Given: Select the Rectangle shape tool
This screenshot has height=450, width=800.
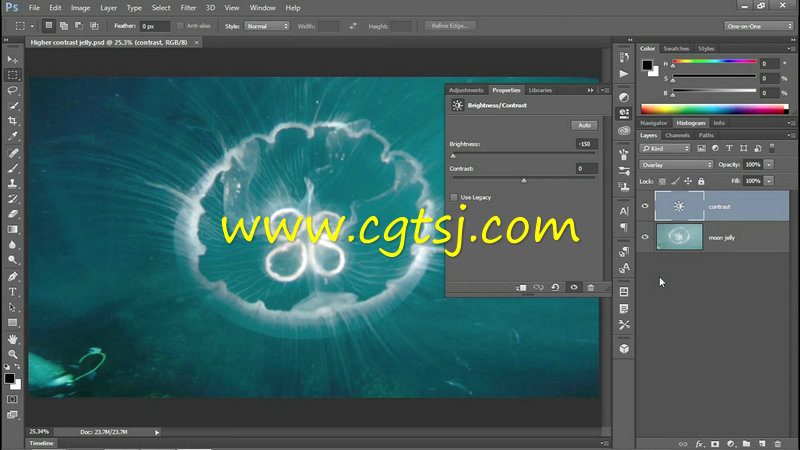Looking at the screenshot, I should [12, 322].
